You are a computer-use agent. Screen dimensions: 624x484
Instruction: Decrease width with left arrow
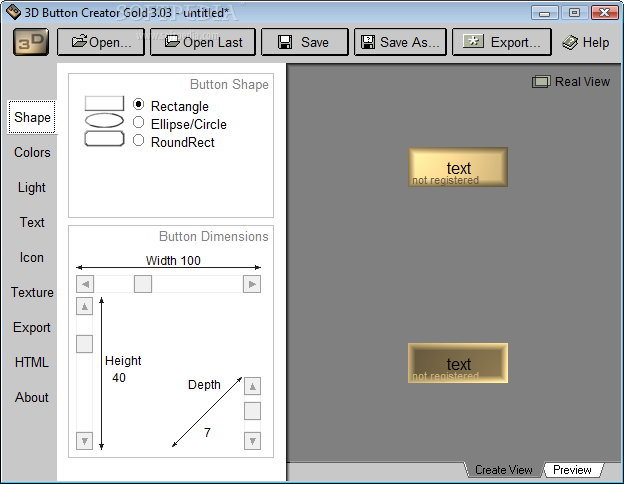pos(85,284)
